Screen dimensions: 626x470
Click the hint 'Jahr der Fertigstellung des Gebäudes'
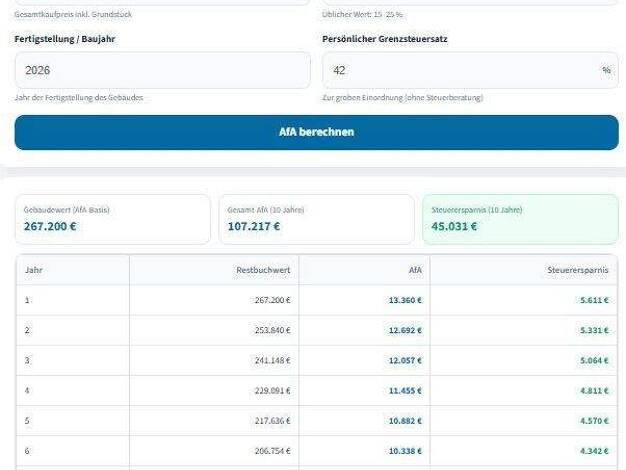79,98
